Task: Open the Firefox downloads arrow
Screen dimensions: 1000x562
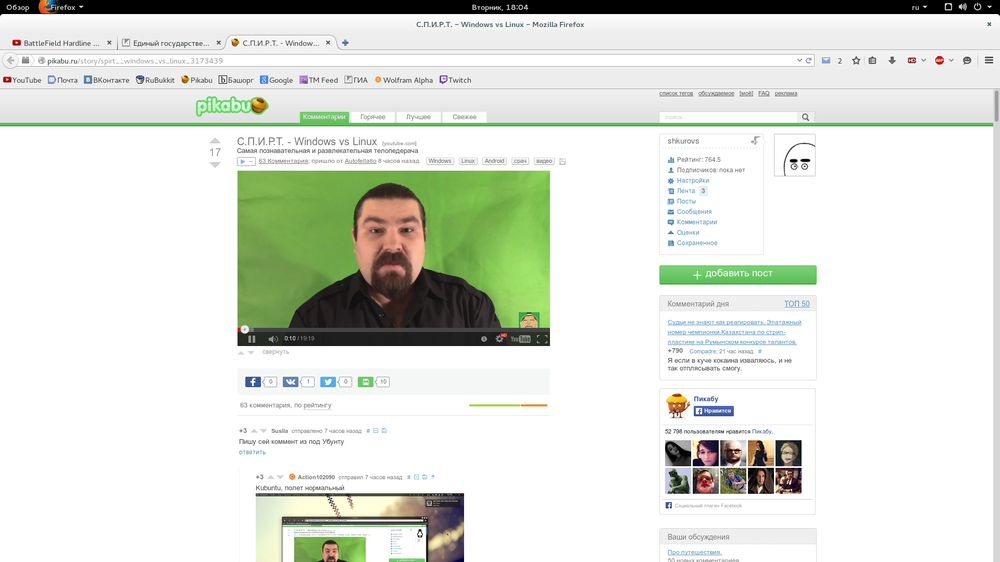Action: pos(892,61)
